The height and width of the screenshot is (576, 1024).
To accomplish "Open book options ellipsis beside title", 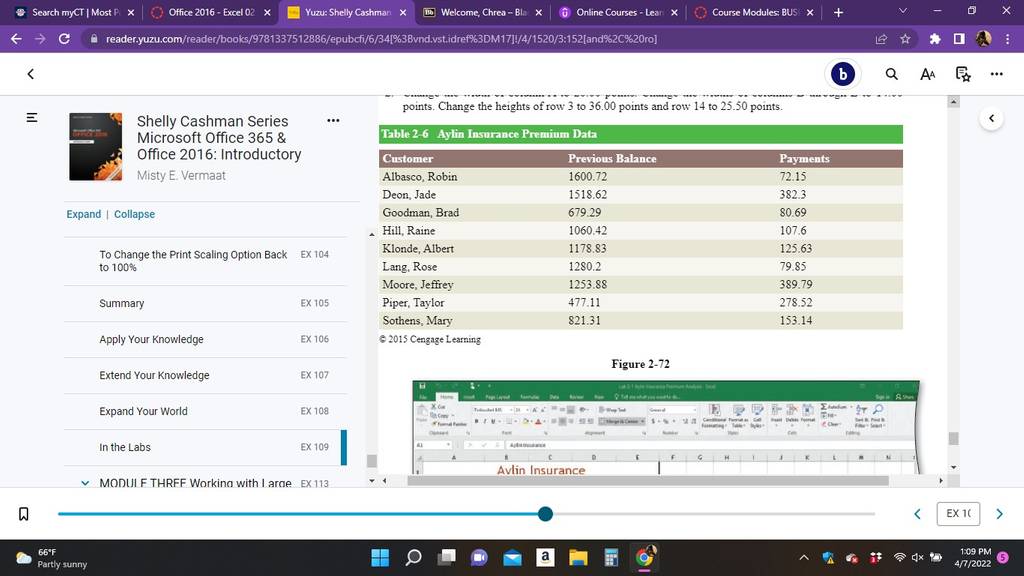I will coord(333,120).
